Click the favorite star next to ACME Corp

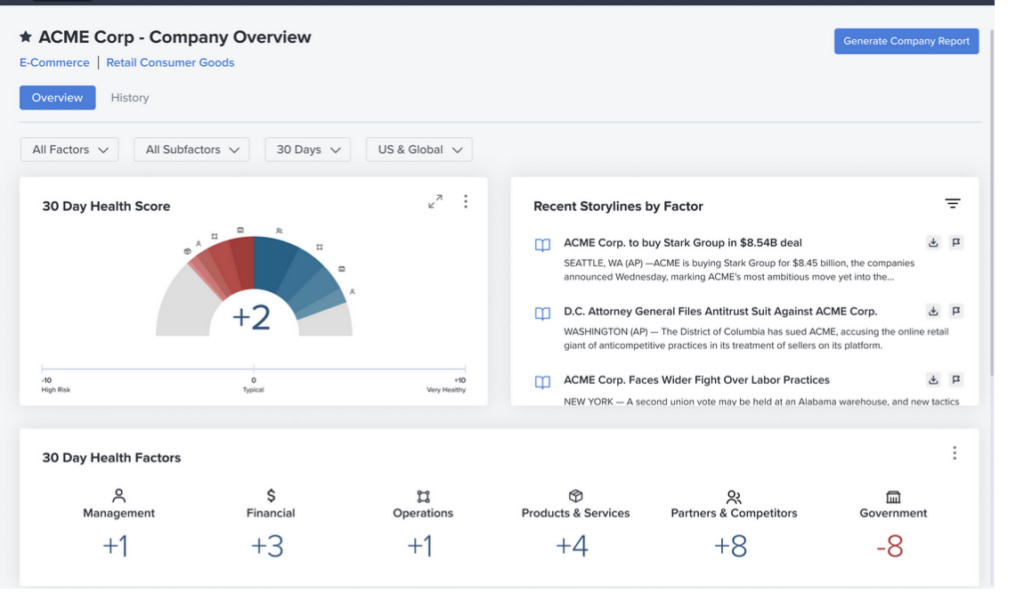coord(26,37)
